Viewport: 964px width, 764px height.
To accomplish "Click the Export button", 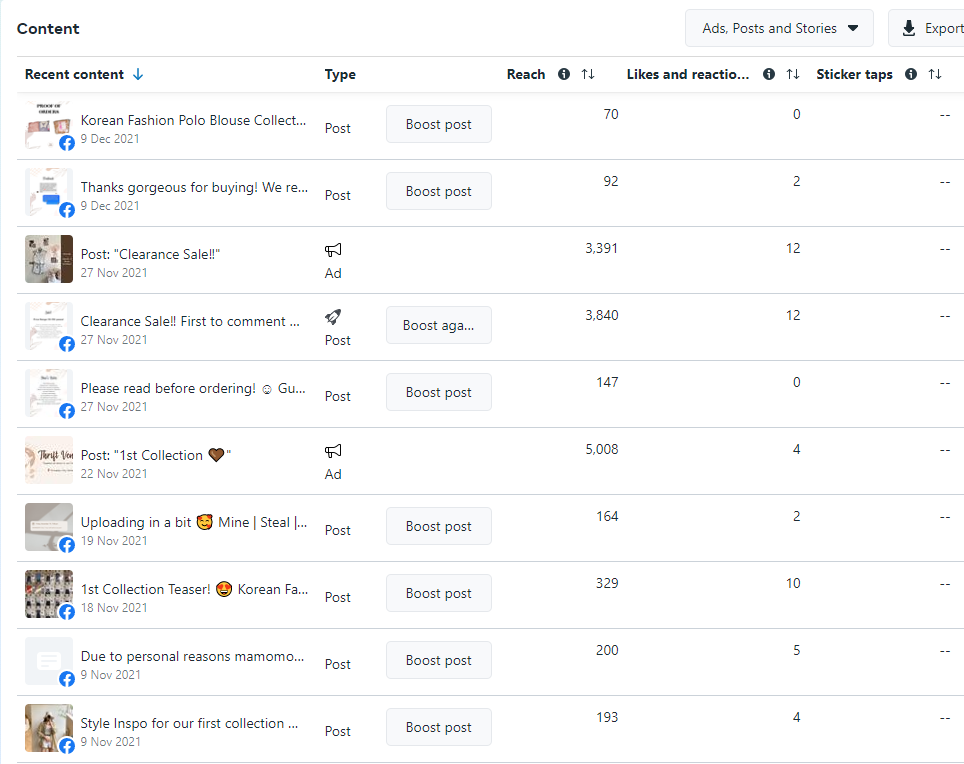I will tap(930, 28).
